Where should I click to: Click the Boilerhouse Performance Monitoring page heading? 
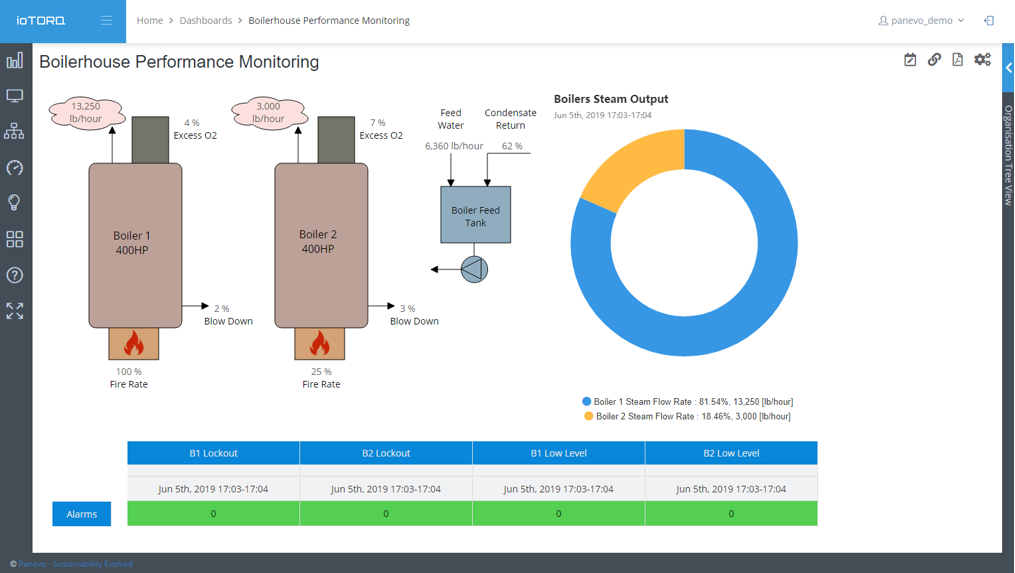[x=179, y=62]
